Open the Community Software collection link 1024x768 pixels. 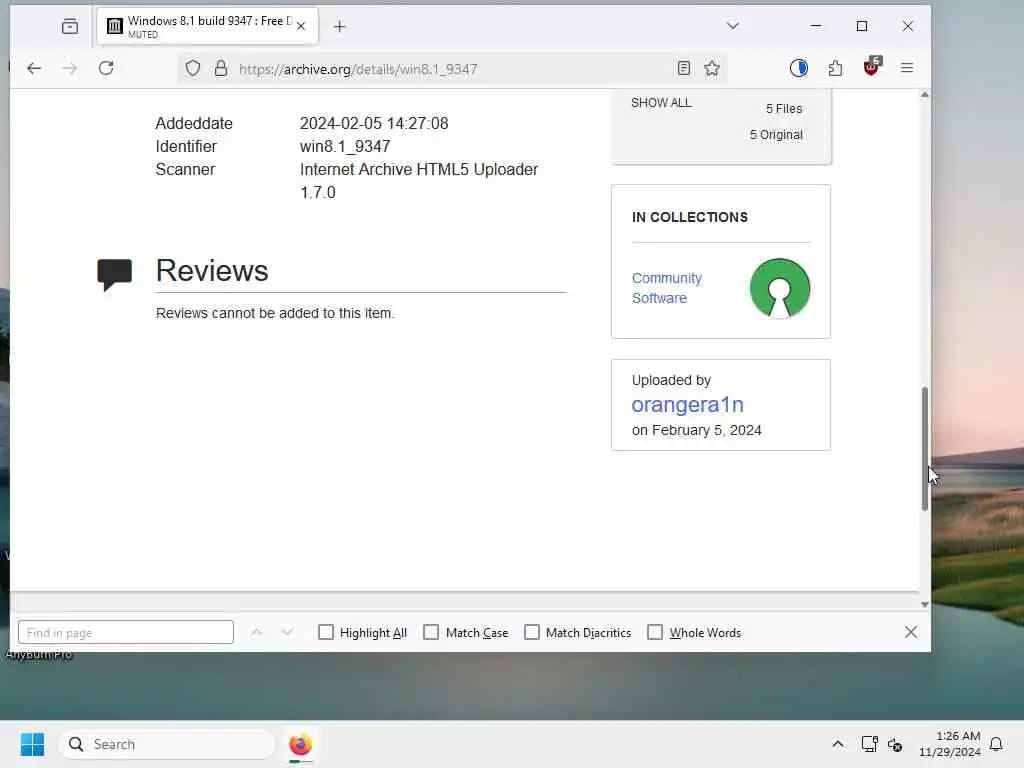pyautogui.click(x=667, y=288)
